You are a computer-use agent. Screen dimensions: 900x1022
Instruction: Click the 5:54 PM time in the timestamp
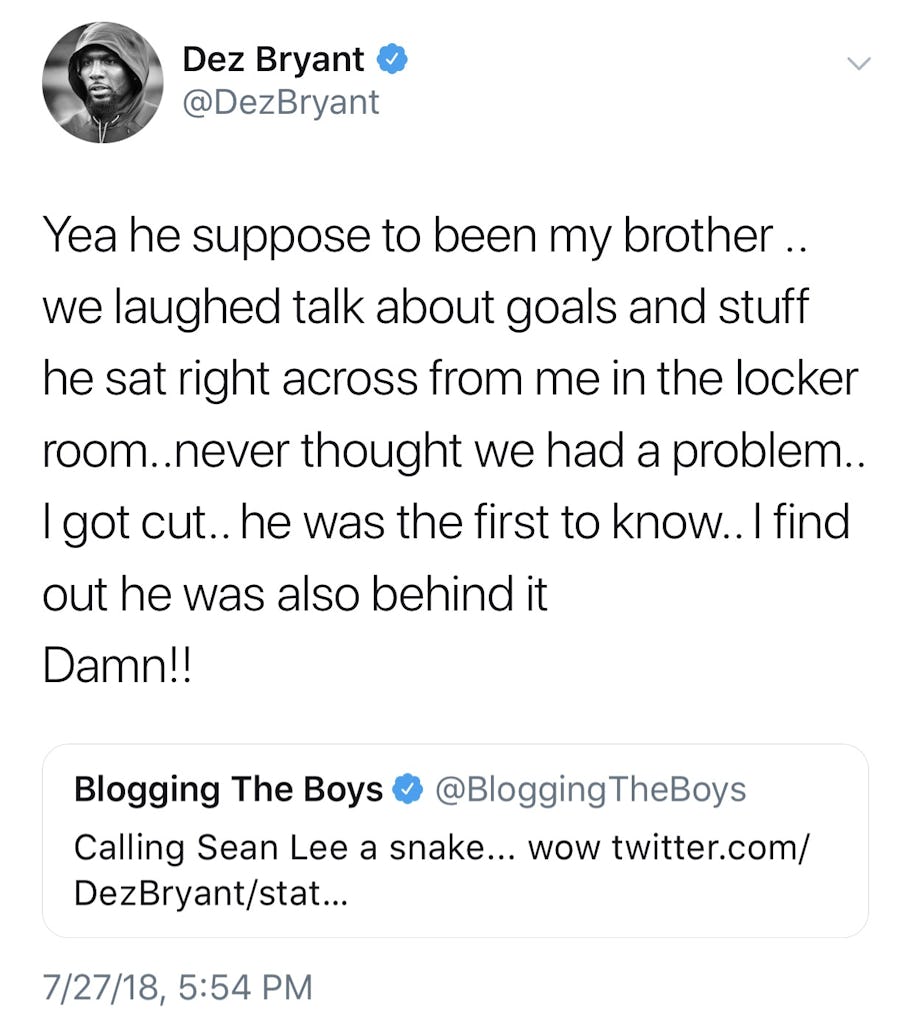247,987
